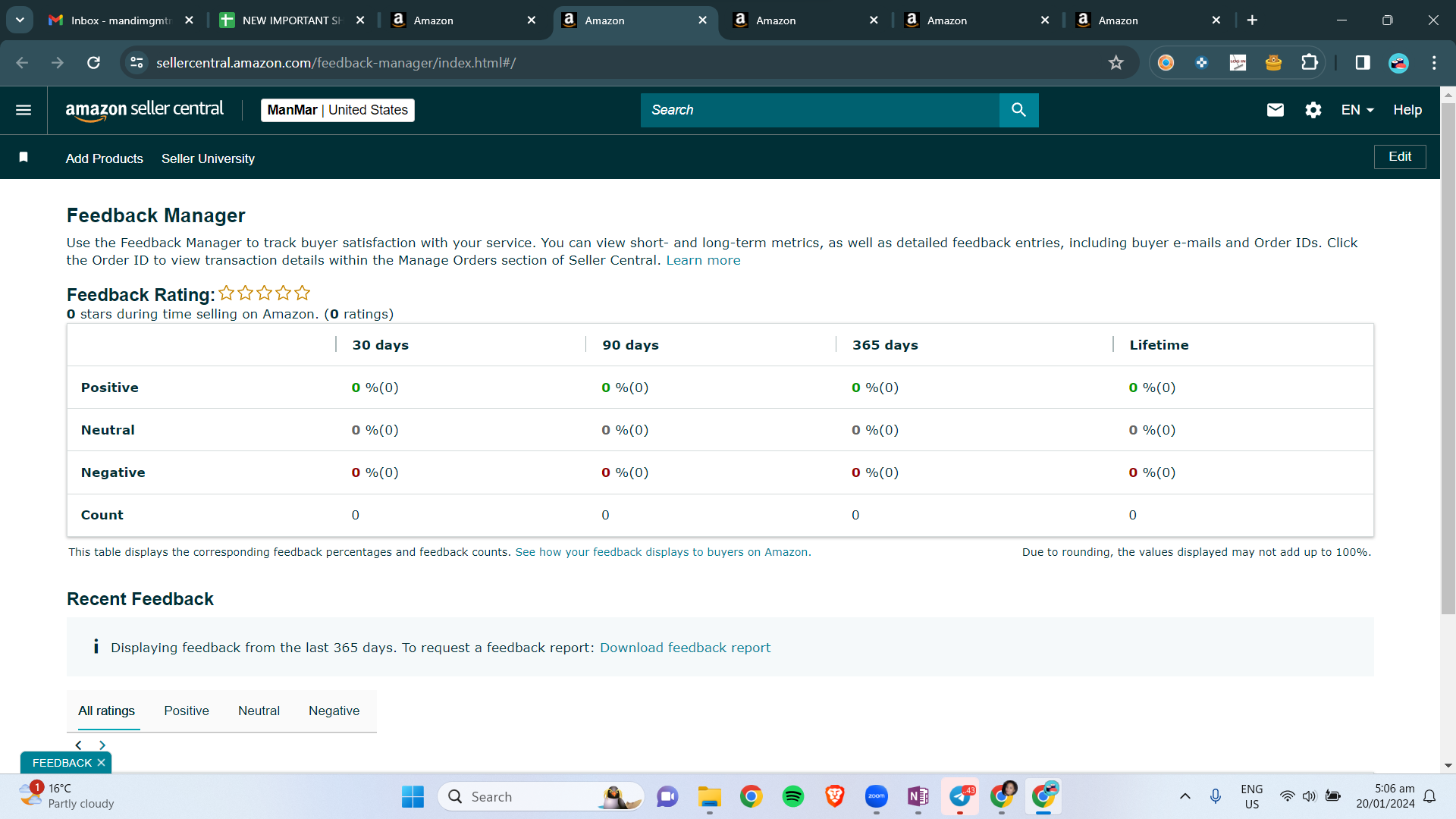This screenshot has width=1456, height=819.
Task: Click the bookmark icon in navigation bar
Action: tap(24, 157)
